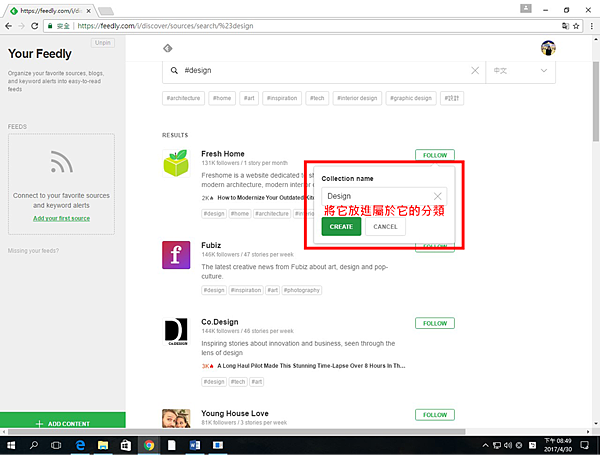The height and width of the screenshot is (458, 600).
Task: Follow the Fresh Home feed
Action: click(x=435, y=155)
